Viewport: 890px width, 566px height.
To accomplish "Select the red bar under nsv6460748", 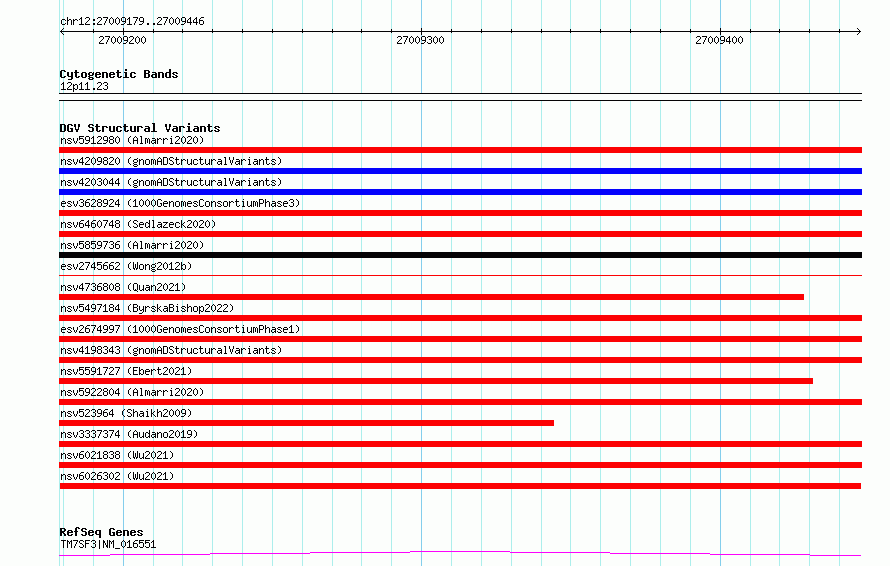I will click(460, 234).
